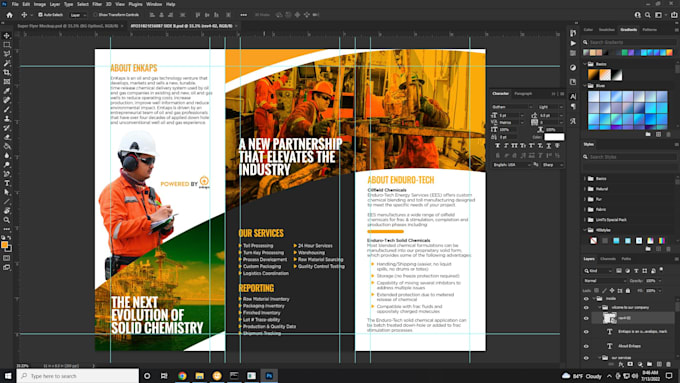This screenshot has height=383, width=680.
Task: Open the Paragraph panel icon in side dock
Action: 573,106
